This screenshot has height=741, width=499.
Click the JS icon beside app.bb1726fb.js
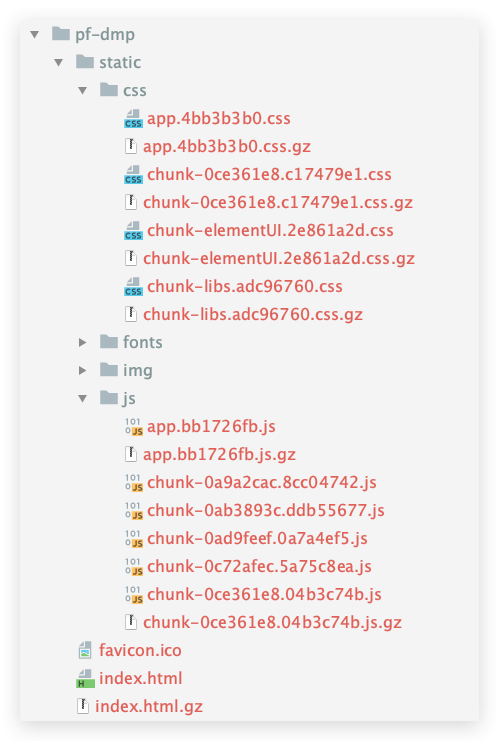tap(134, 427)
